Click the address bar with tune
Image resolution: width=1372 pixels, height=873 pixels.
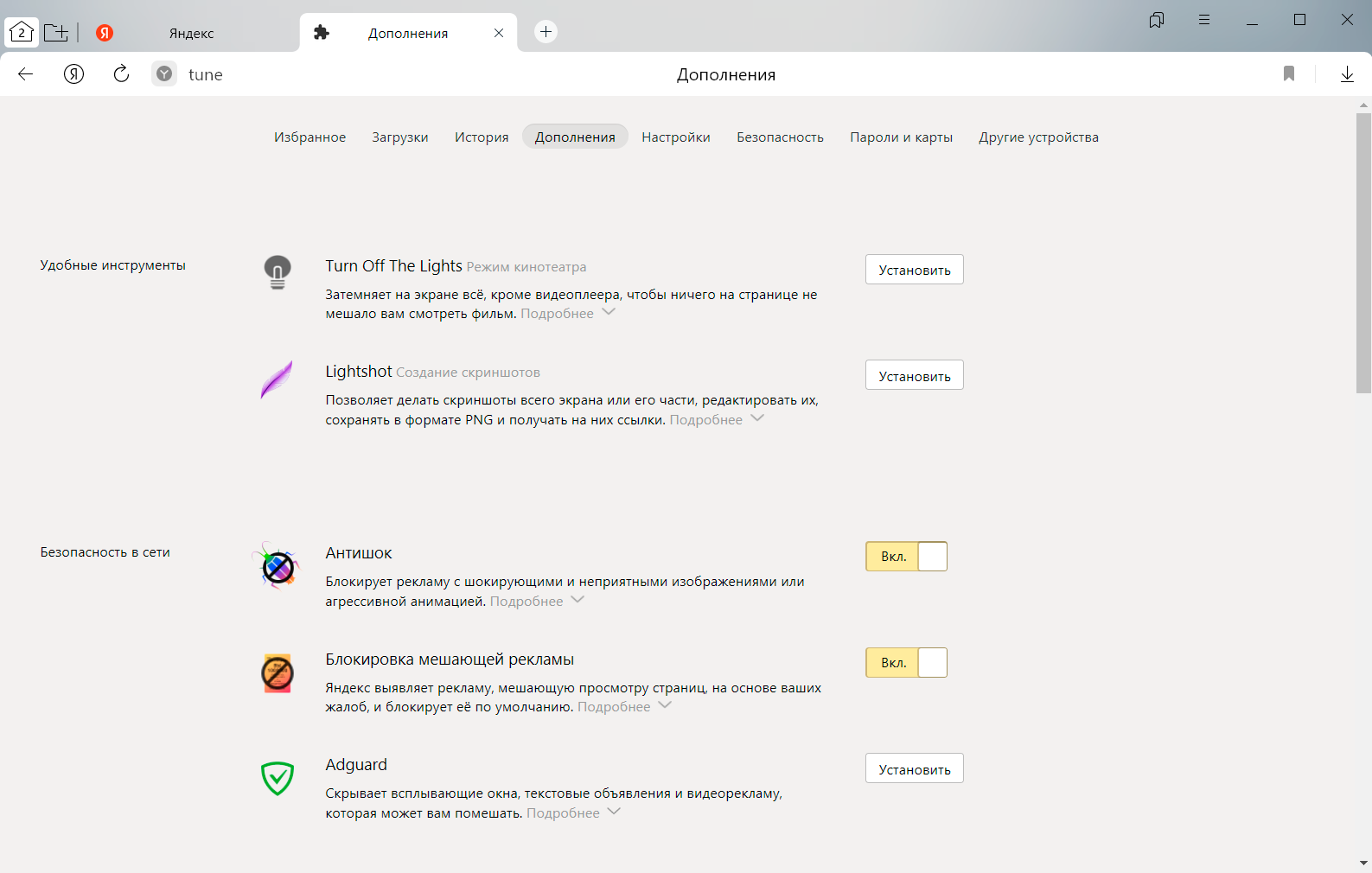(x=206, y=74)
